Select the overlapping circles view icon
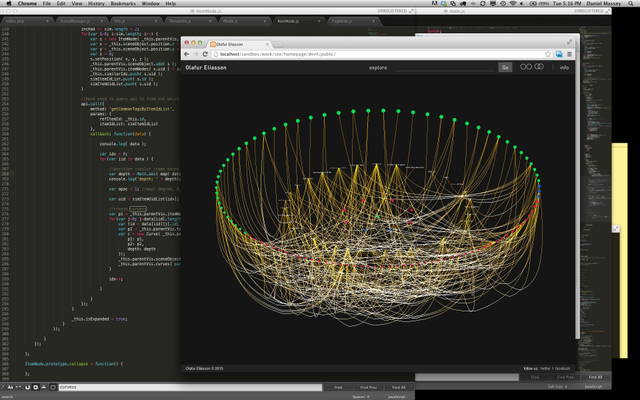640x400 pixels. pyautogui.click(x=539, y=67)
